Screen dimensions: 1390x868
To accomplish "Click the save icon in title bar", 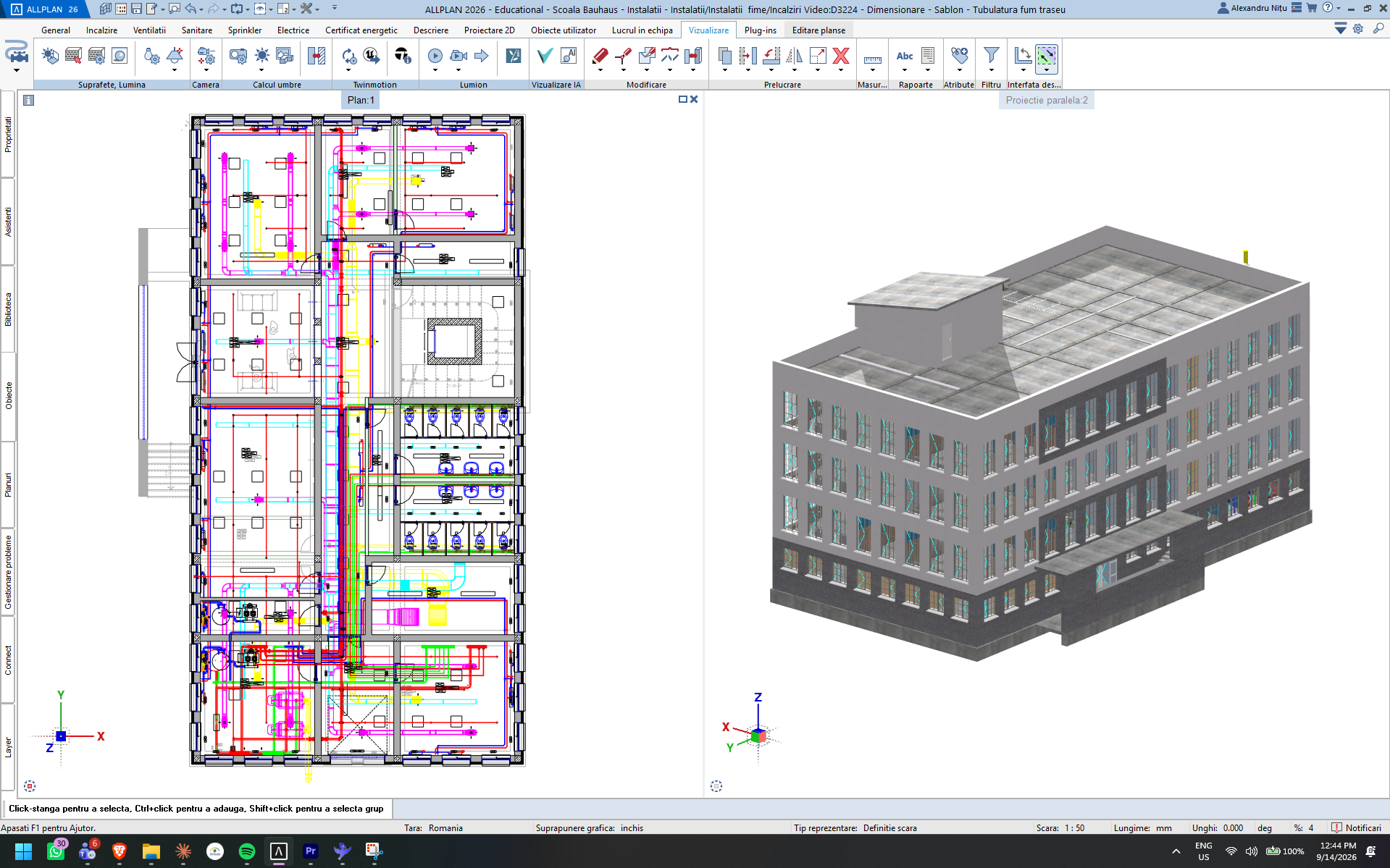I will tap(136, 9).
